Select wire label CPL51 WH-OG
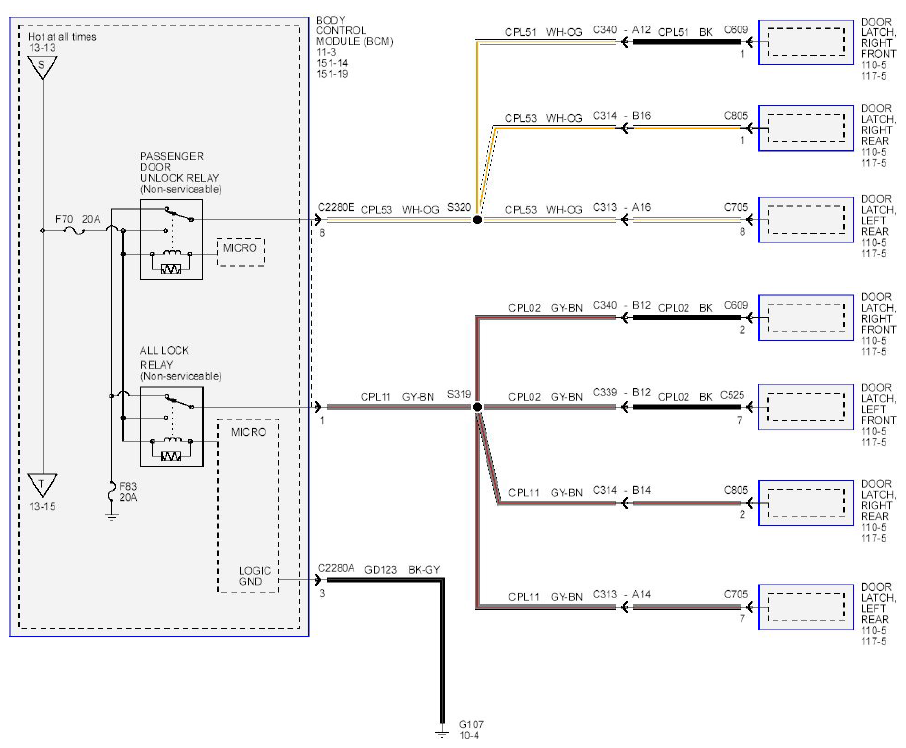Screen dimensions: 906x748 544,32
